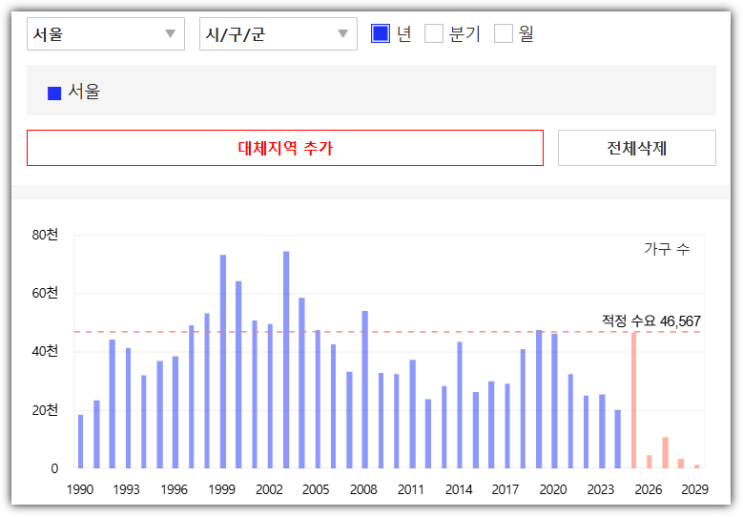Click the 2023 bar in chart

pyautogui.click(x=602, y=431)
